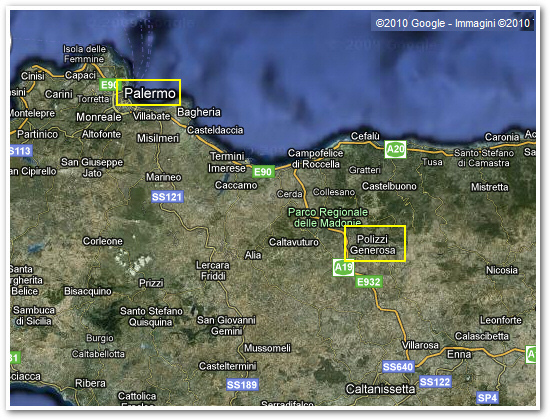Click the San Giovanni Gemini label
The image size is (550, 420).
click(226, 325)
